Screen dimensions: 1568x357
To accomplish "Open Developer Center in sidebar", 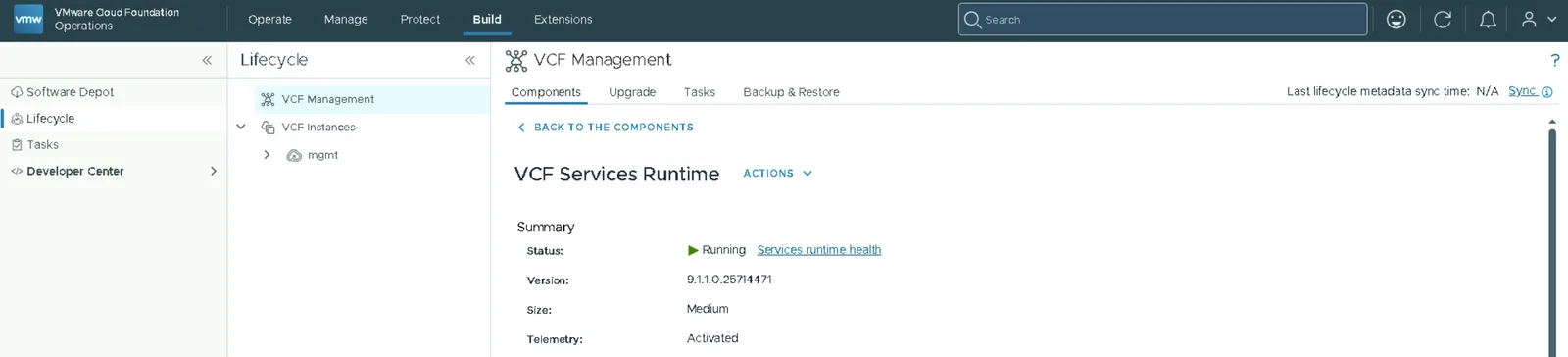I will point(75,172).
